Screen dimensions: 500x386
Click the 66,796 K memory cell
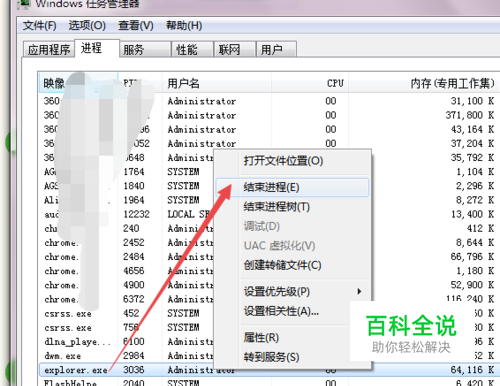coord(472,257)
